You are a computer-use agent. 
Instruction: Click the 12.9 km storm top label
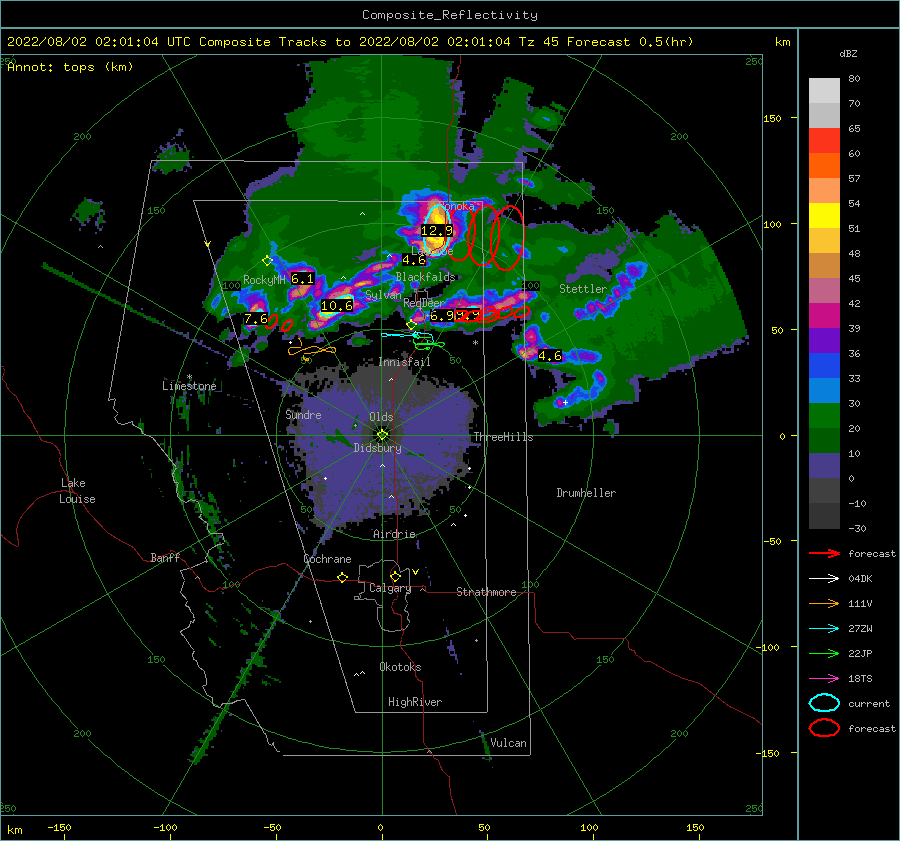pos(437,231)
